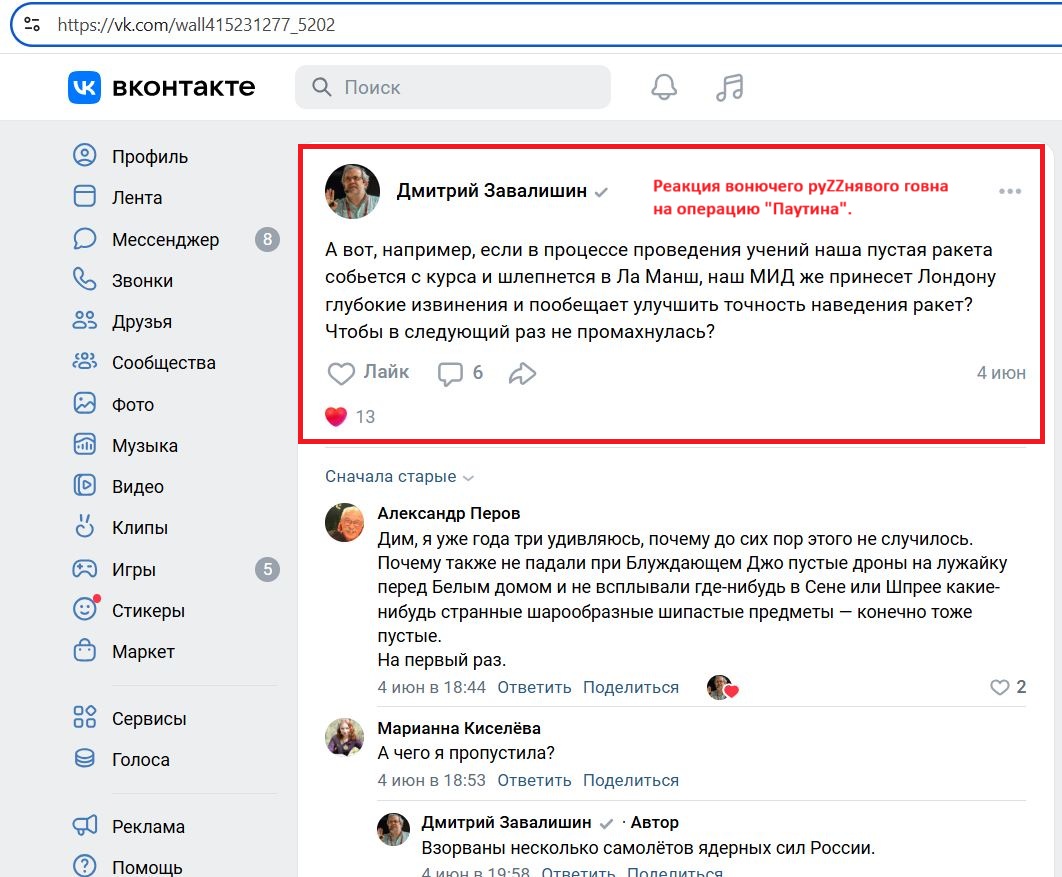The width and height of the screenshot is (1062, 877).
Task: View the 13 heart reactions list
Action: tap(350, 416)
